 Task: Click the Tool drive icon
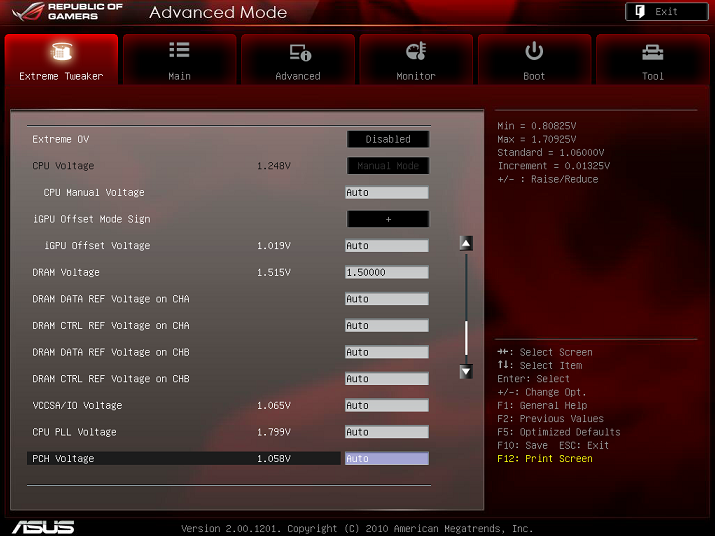(653, 52)
